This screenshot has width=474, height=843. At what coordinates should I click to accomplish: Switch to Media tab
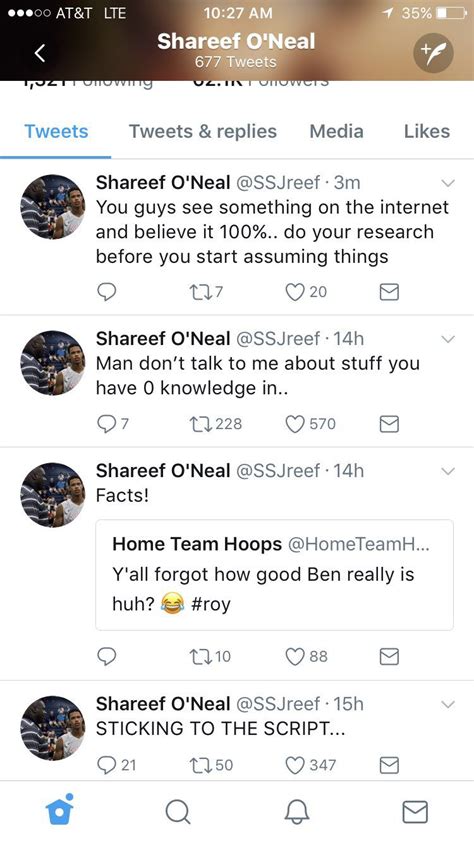pos(336,132)
